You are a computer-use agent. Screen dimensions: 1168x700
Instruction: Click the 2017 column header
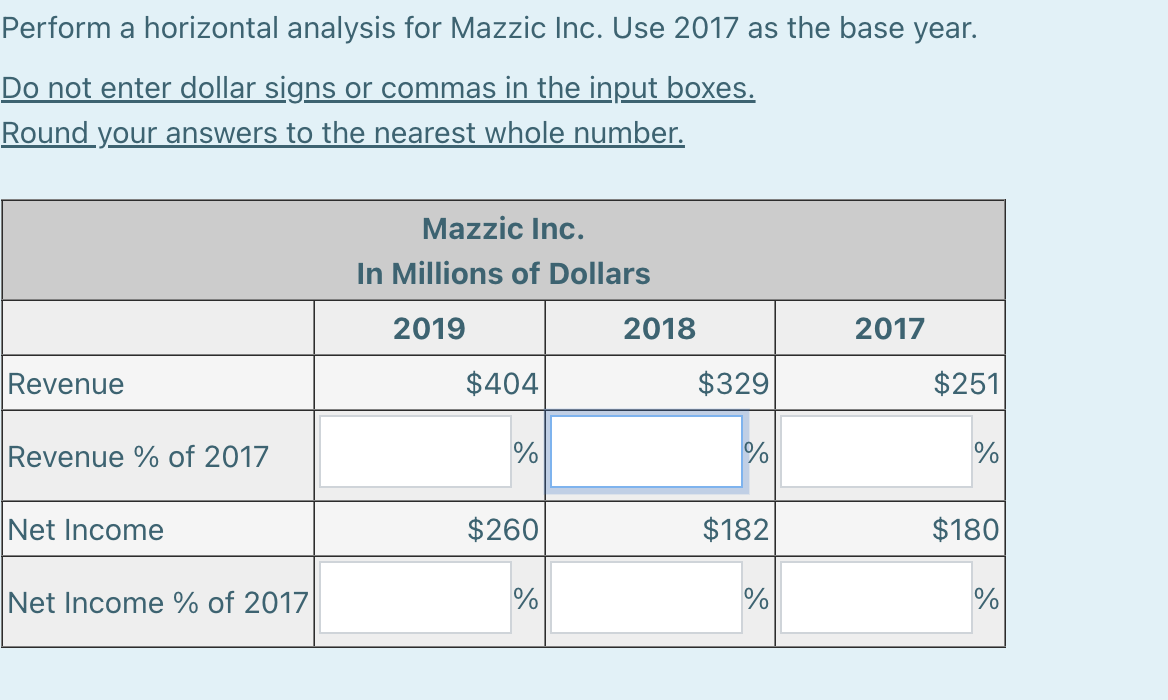[889, 327]
